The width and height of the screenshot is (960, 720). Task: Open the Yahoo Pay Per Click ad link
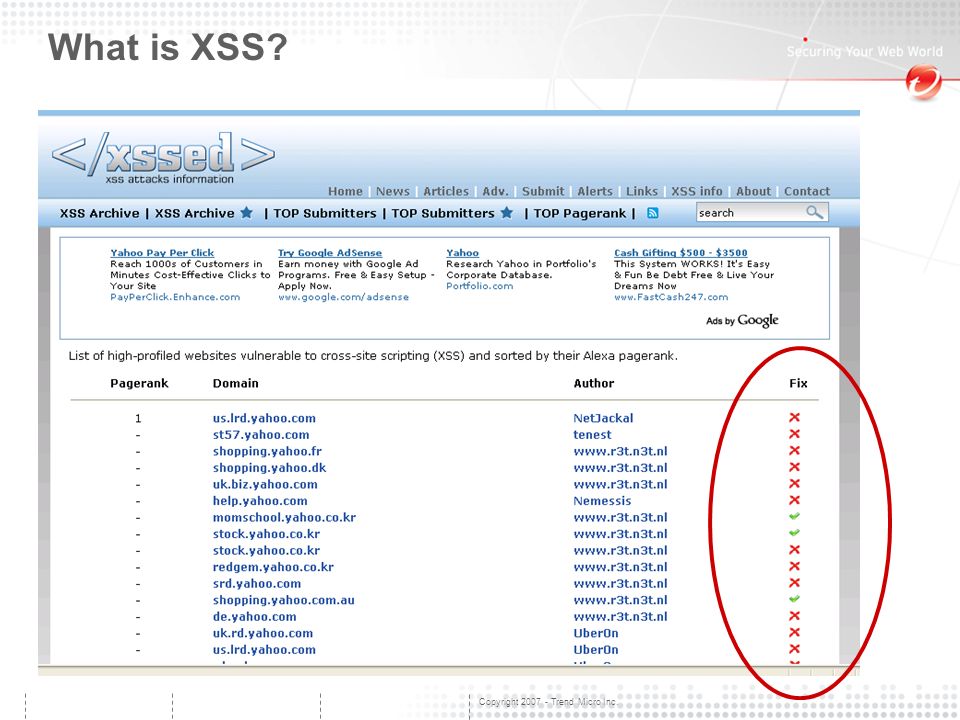162,252
